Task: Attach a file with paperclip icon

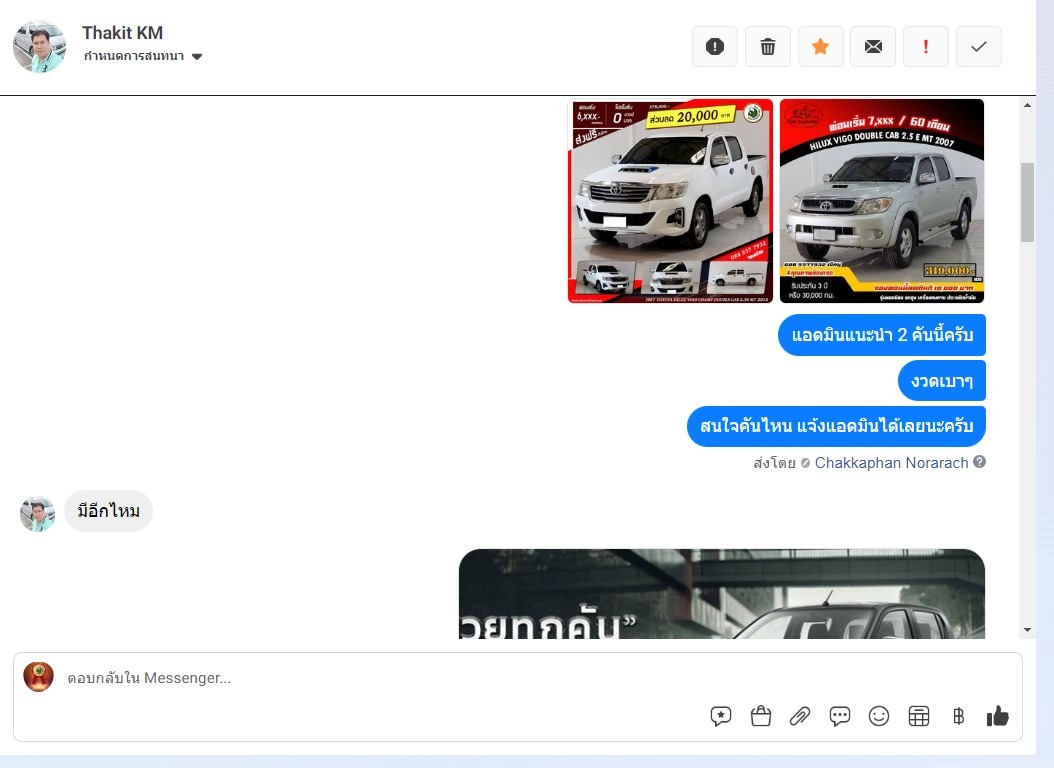Action: click(800, 716)
